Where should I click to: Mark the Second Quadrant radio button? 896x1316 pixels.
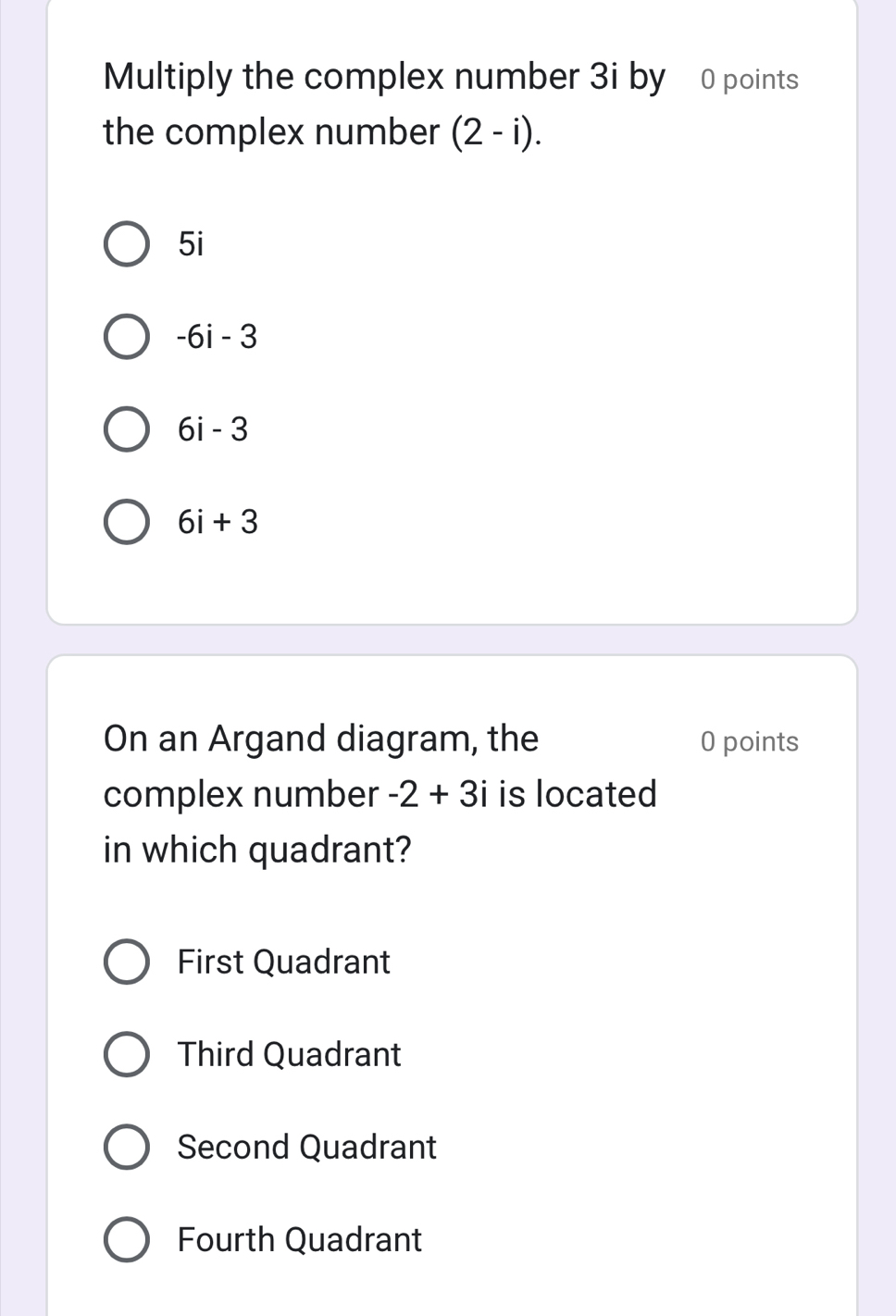[x=126, y=1148]
